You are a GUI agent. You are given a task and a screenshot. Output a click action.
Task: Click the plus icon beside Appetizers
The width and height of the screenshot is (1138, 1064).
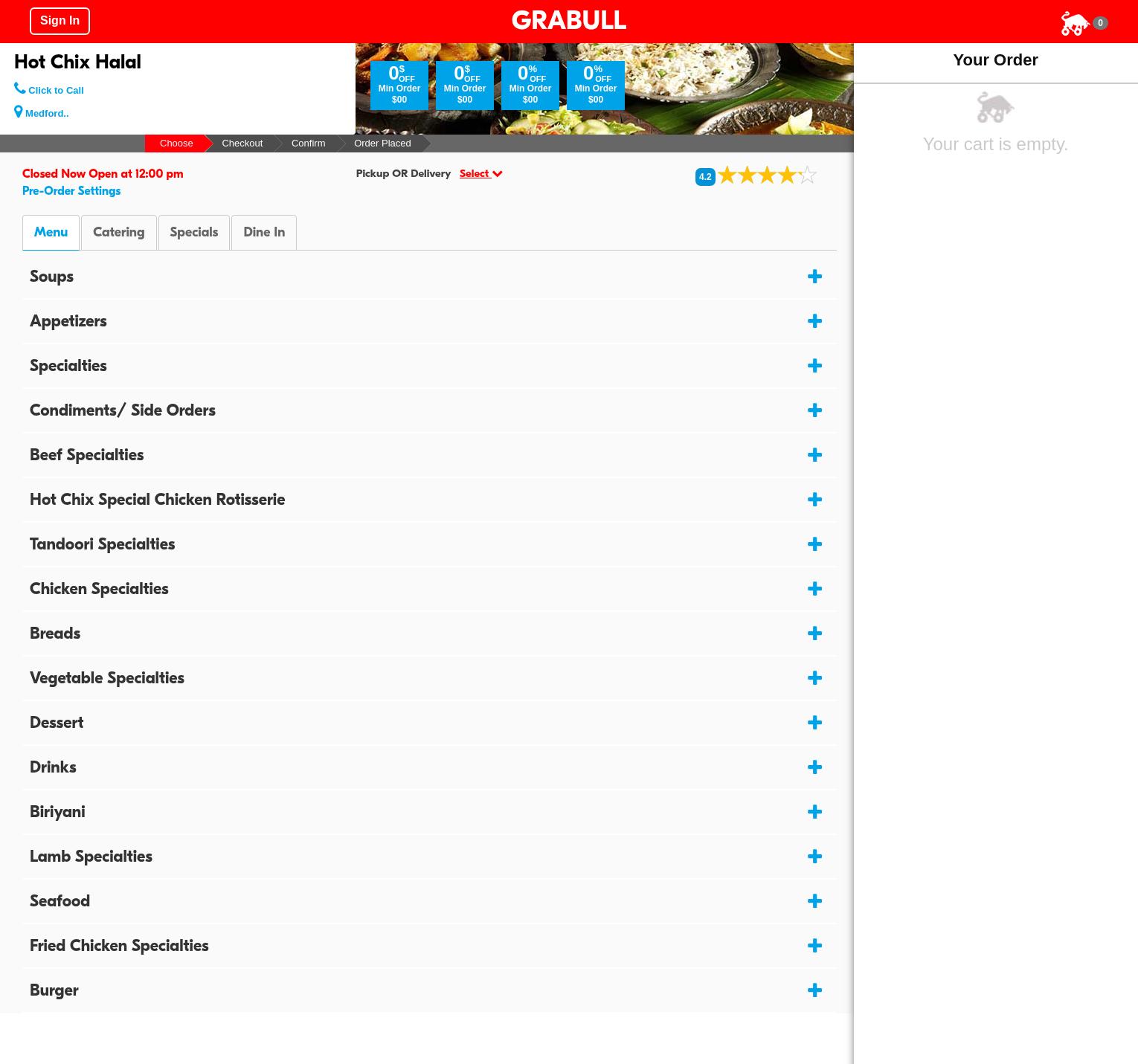point(814,321)
